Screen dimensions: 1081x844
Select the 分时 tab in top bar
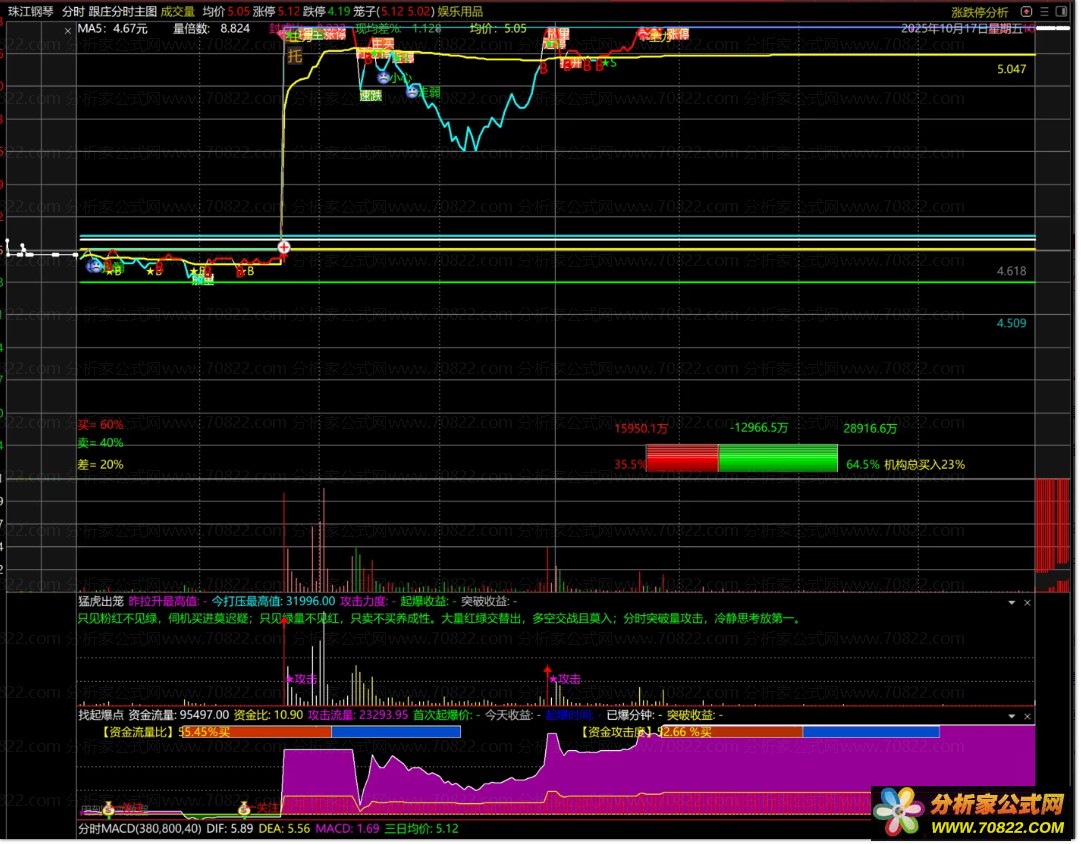(x=73, y=12)
